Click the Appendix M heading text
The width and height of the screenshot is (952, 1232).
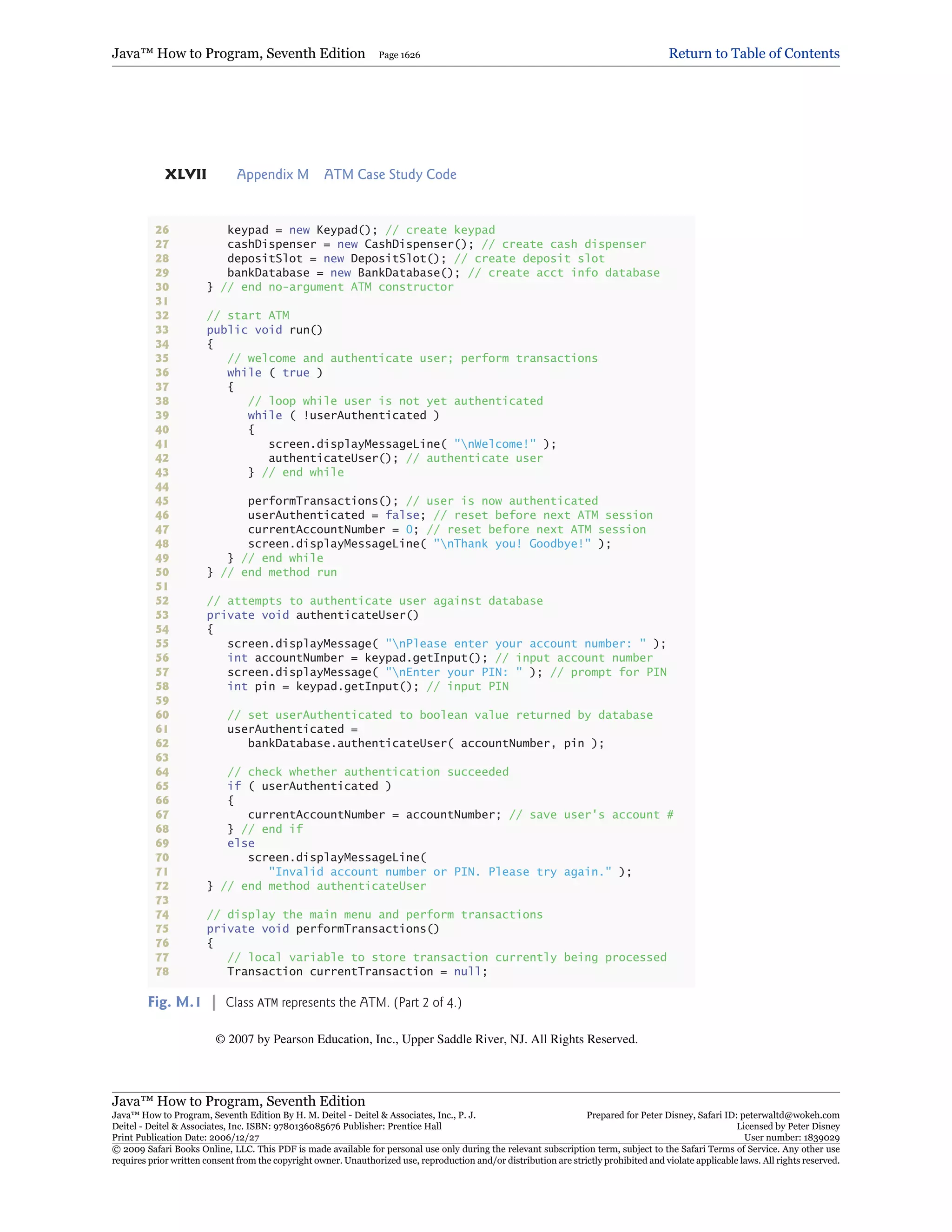[272, 174]
